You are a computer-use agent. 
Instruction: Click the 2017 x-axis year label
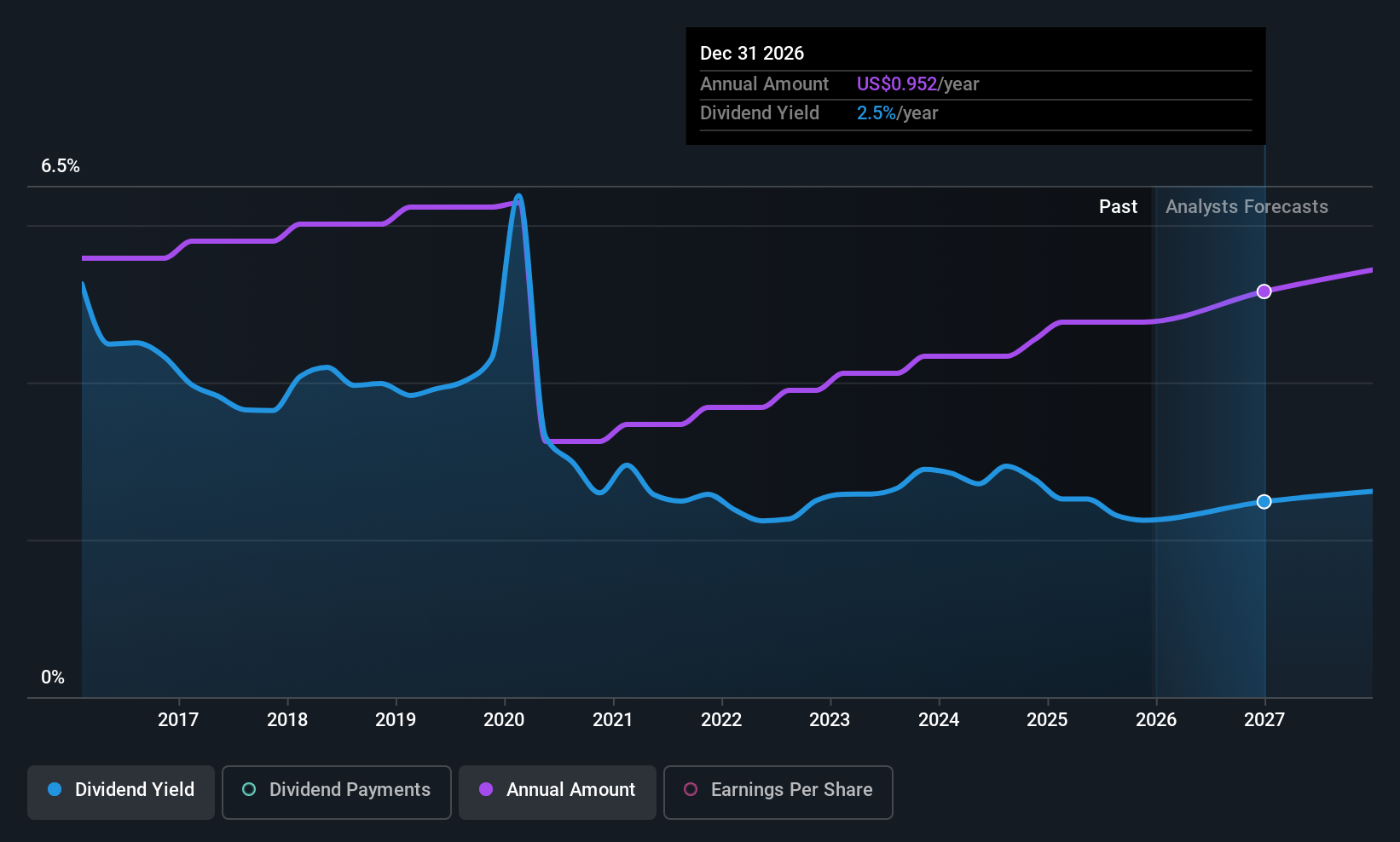pos(178,720)
